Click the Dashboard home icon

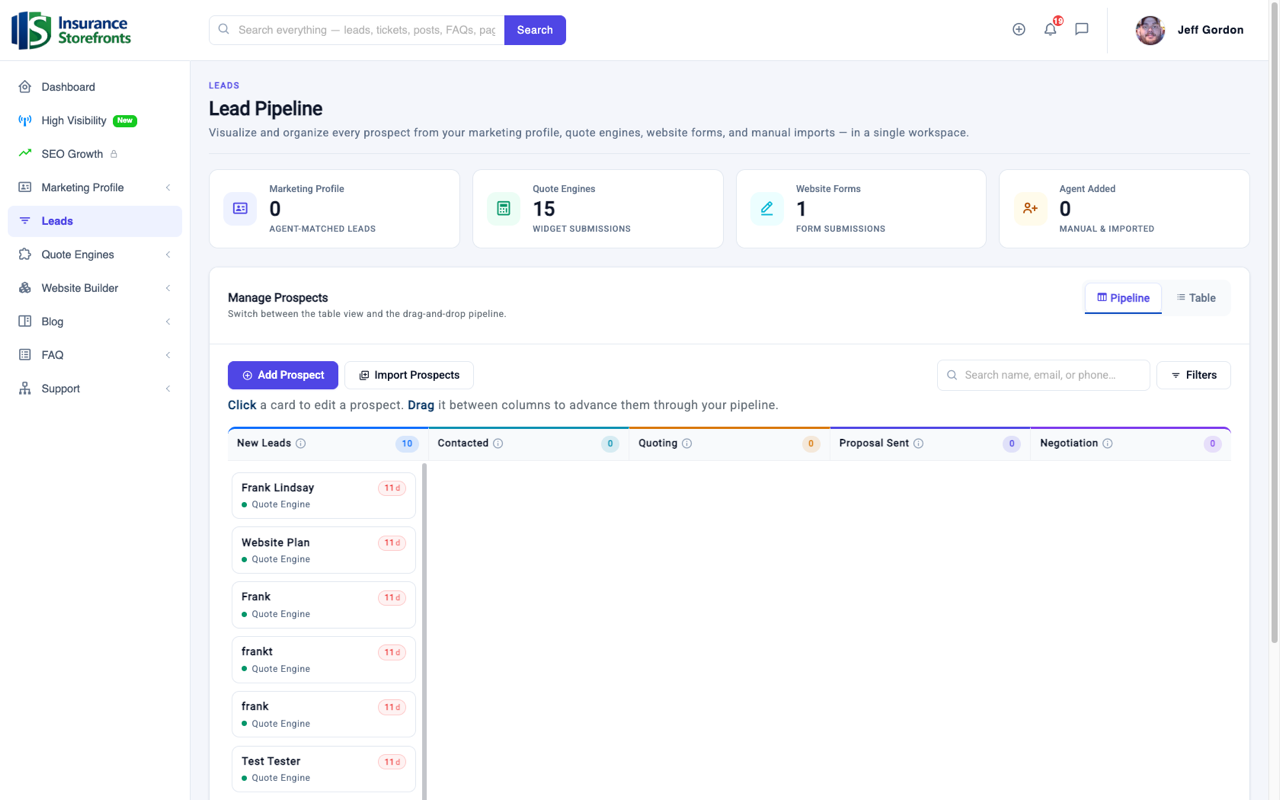(25, 87)
